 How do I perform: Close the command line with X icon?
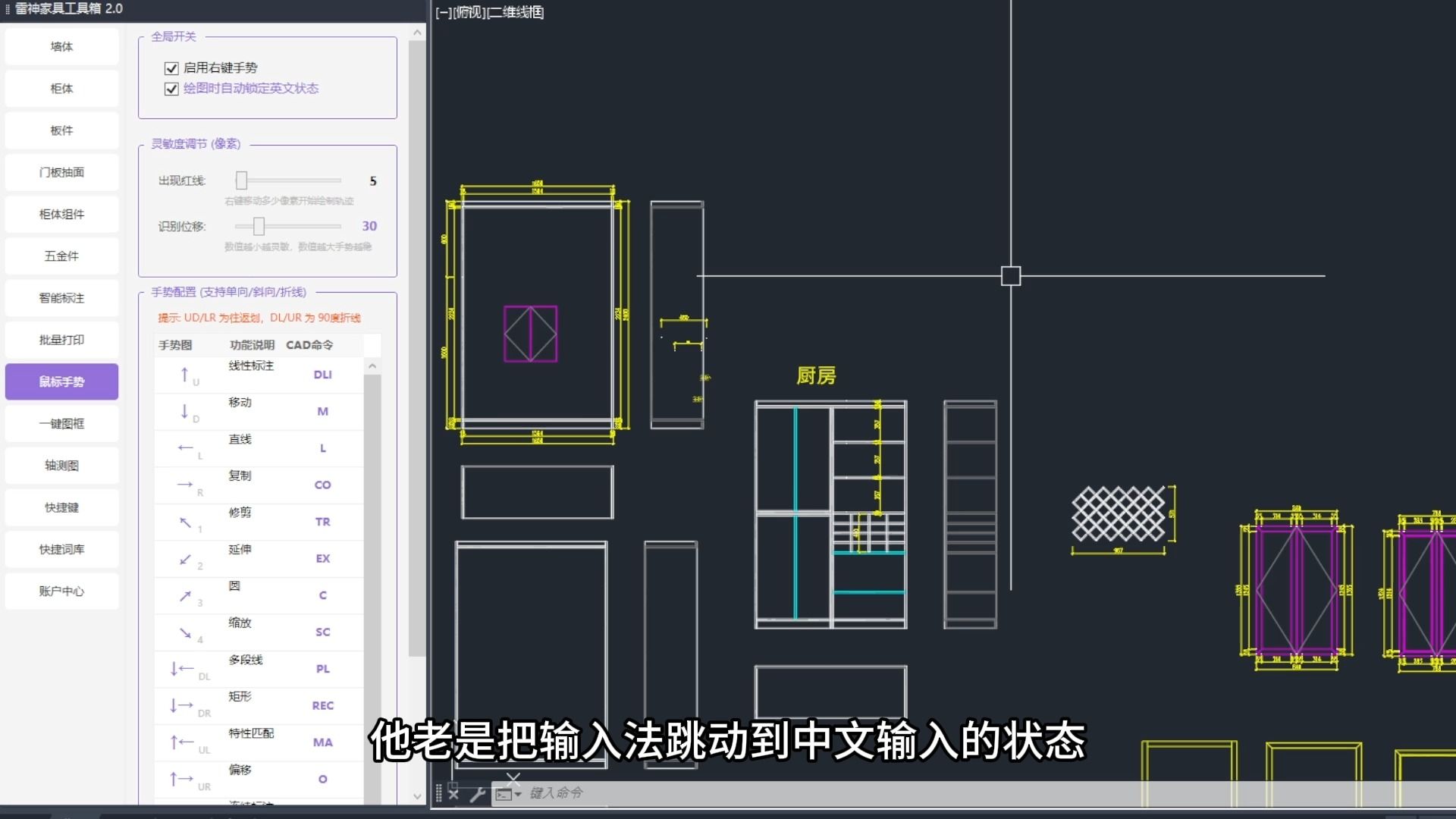pyautogui.click(x=453, y=794)
